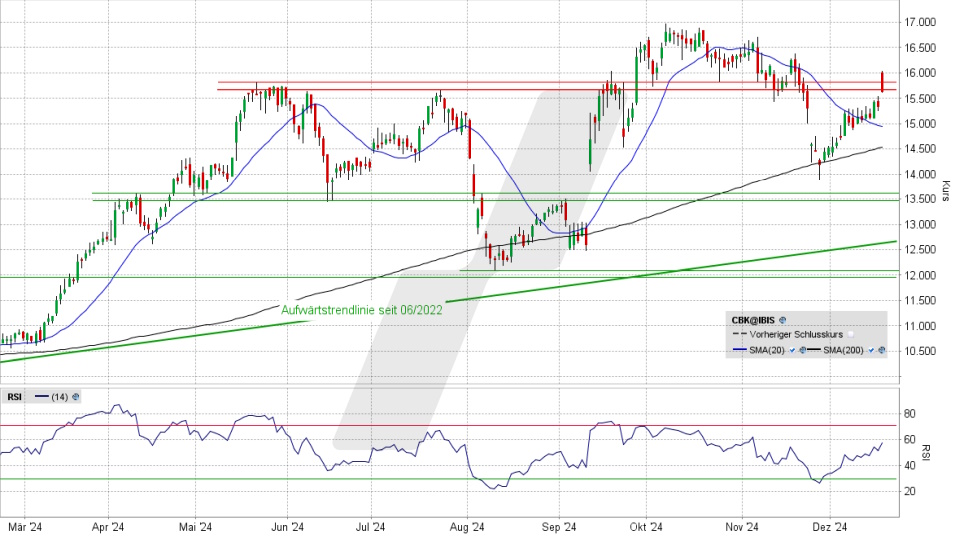Click the Sep '24 date label
Screen dimensions: 960x540
(x=559, y=527)
